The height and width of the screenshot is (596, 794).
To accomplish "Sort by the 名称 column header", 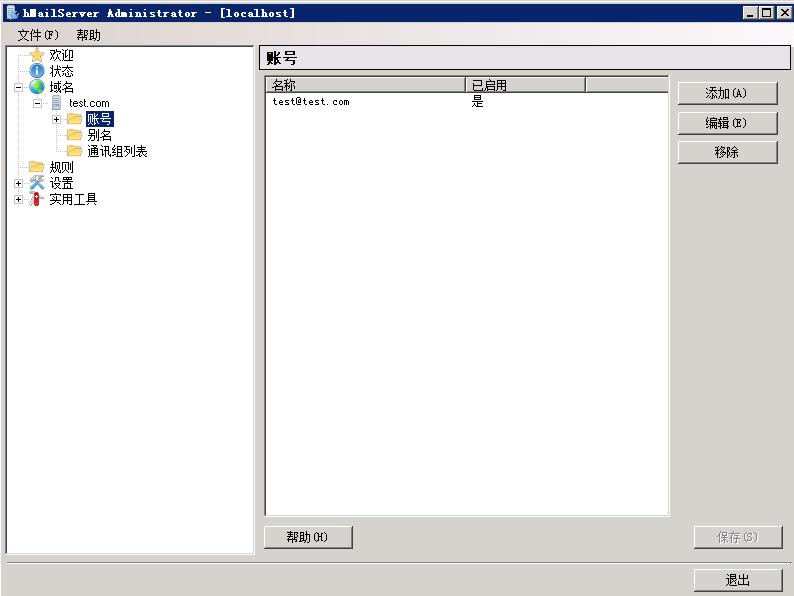I will point(366,85).
